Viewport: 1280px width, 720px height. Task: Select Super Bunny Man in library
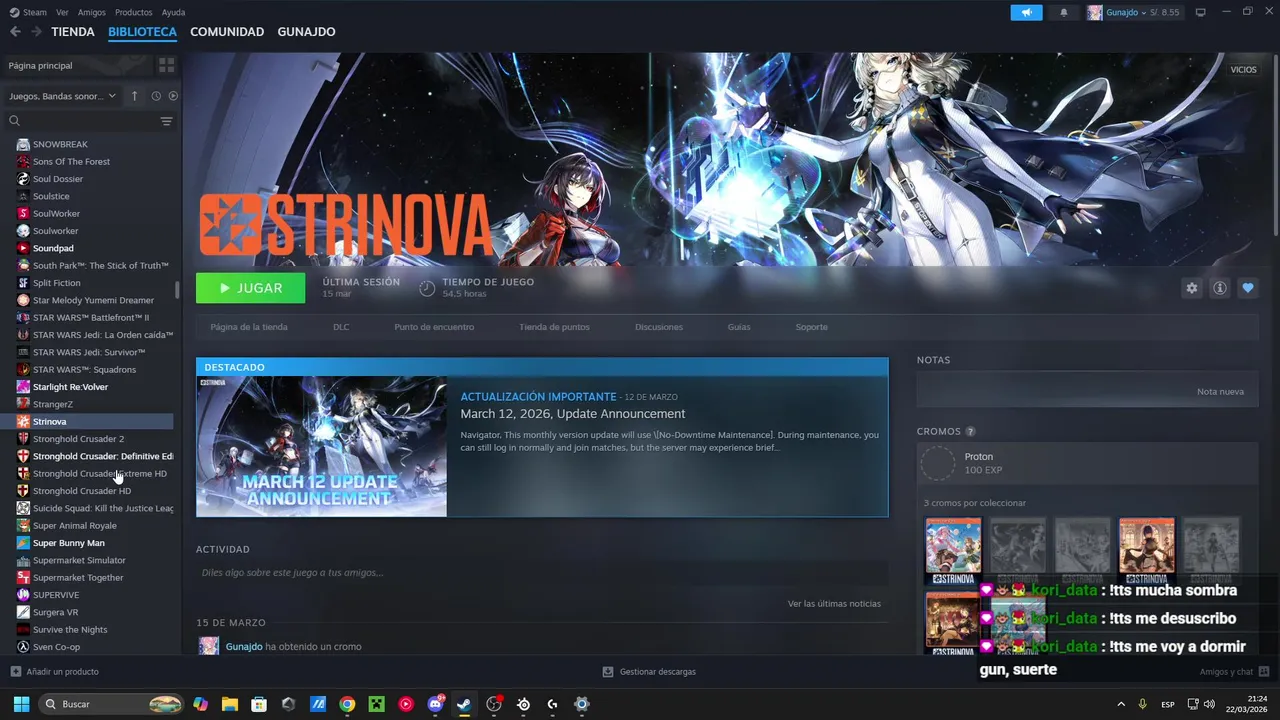(68, 543)
